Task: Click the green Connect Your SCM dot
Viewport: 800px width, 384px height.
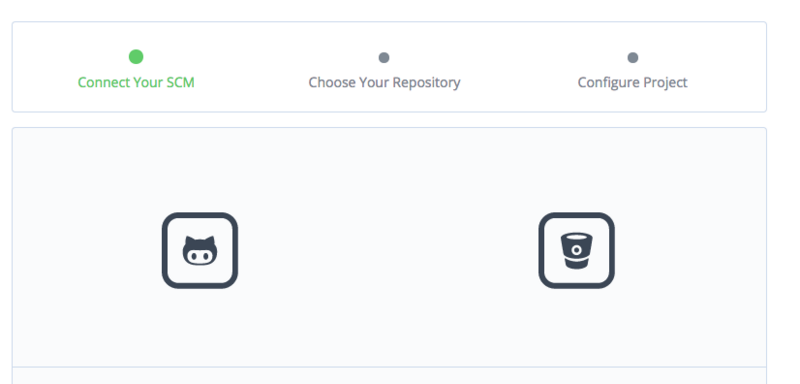Action: tap(136, 57)
